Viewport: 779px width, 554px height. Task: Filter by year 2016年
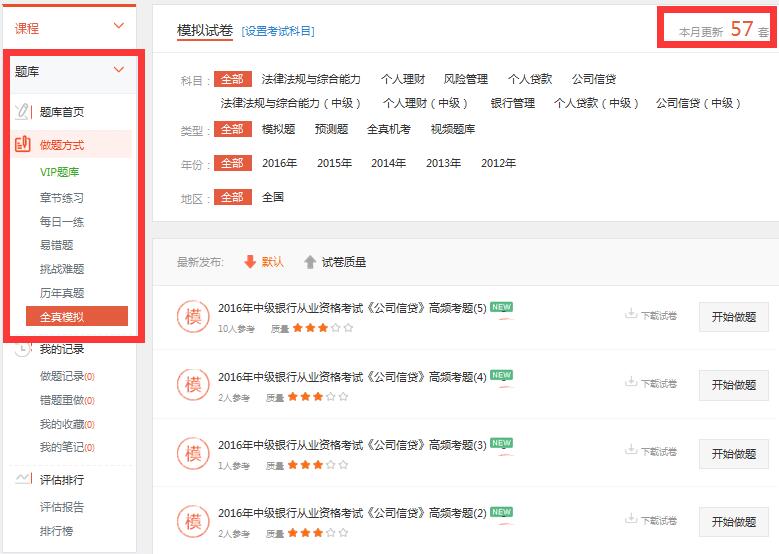pos(280,163)
